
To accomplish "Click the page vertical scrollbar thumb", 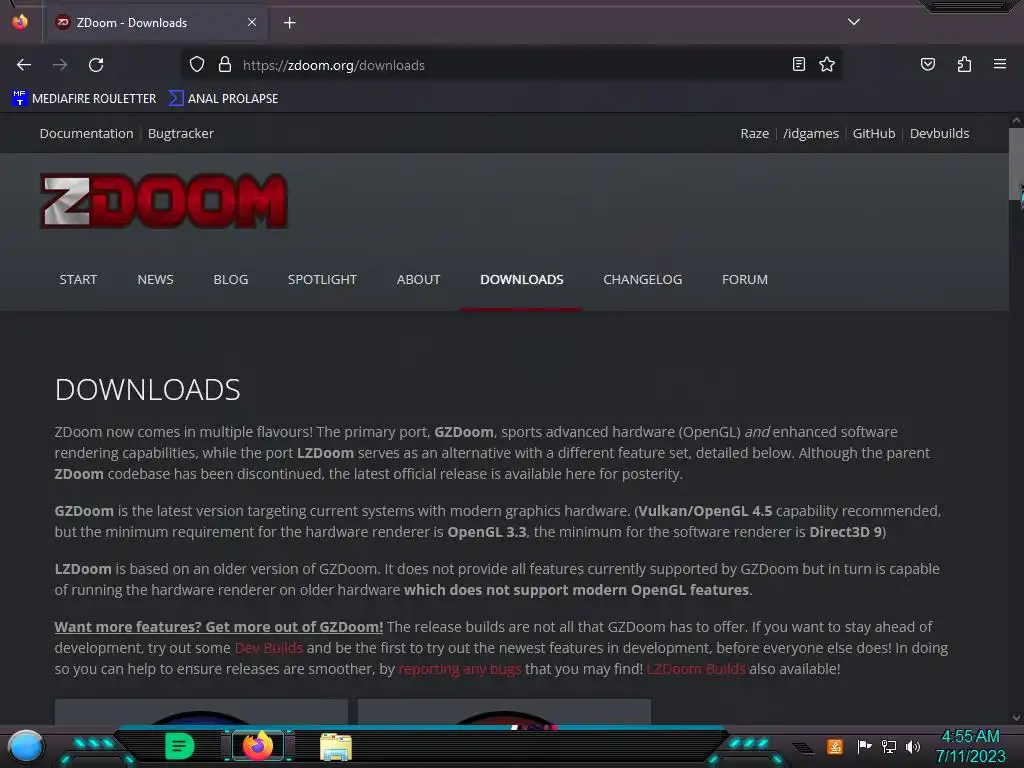I will pyautogui.click(x=1016, y=163).
